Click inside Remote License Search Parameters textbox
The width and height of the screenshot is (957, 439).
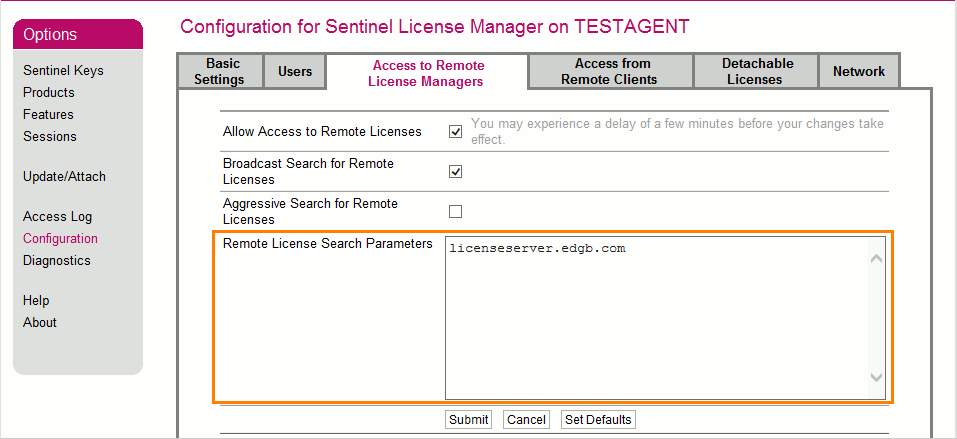point(660,320)
